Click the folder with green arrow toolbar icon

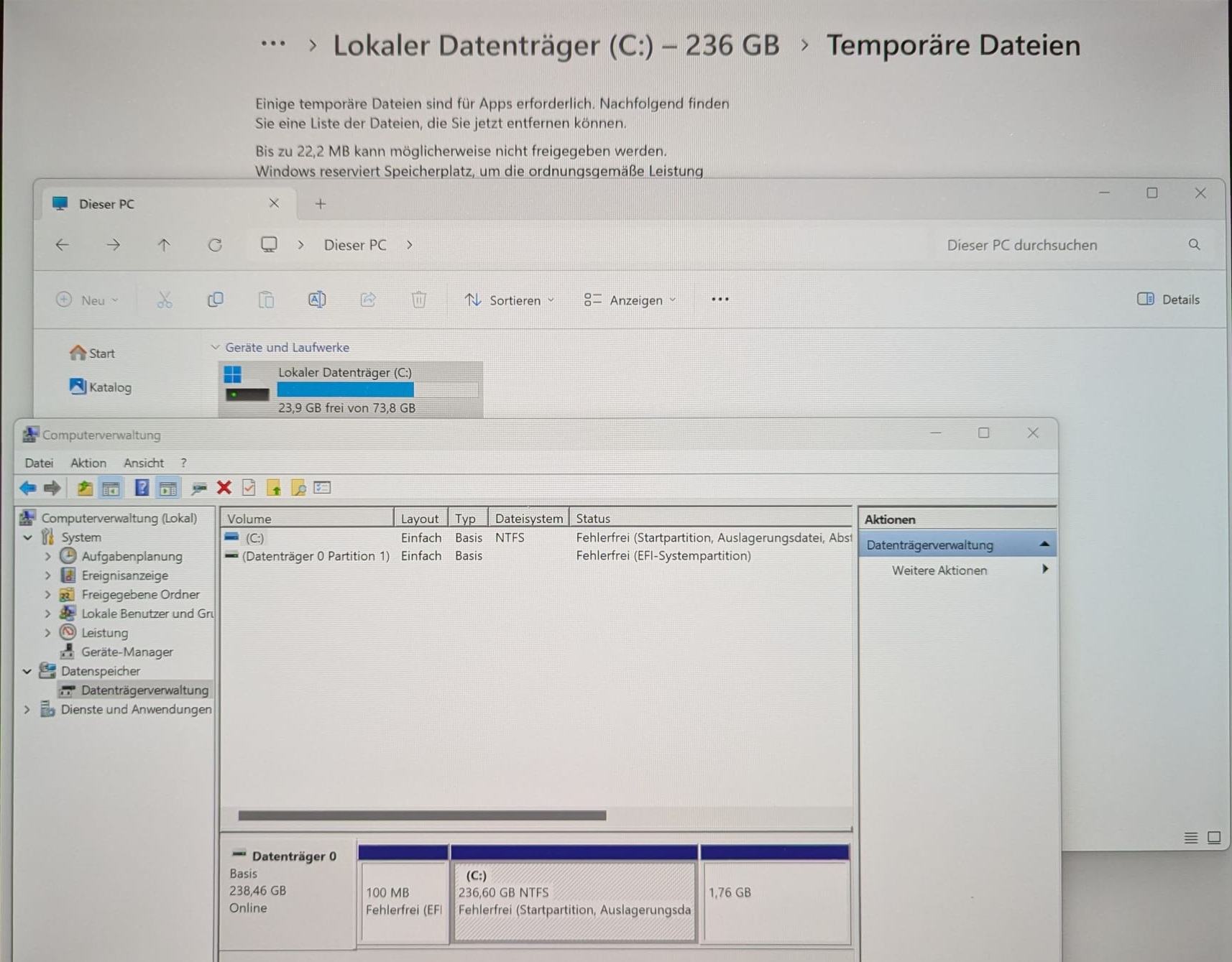(274, 489)
